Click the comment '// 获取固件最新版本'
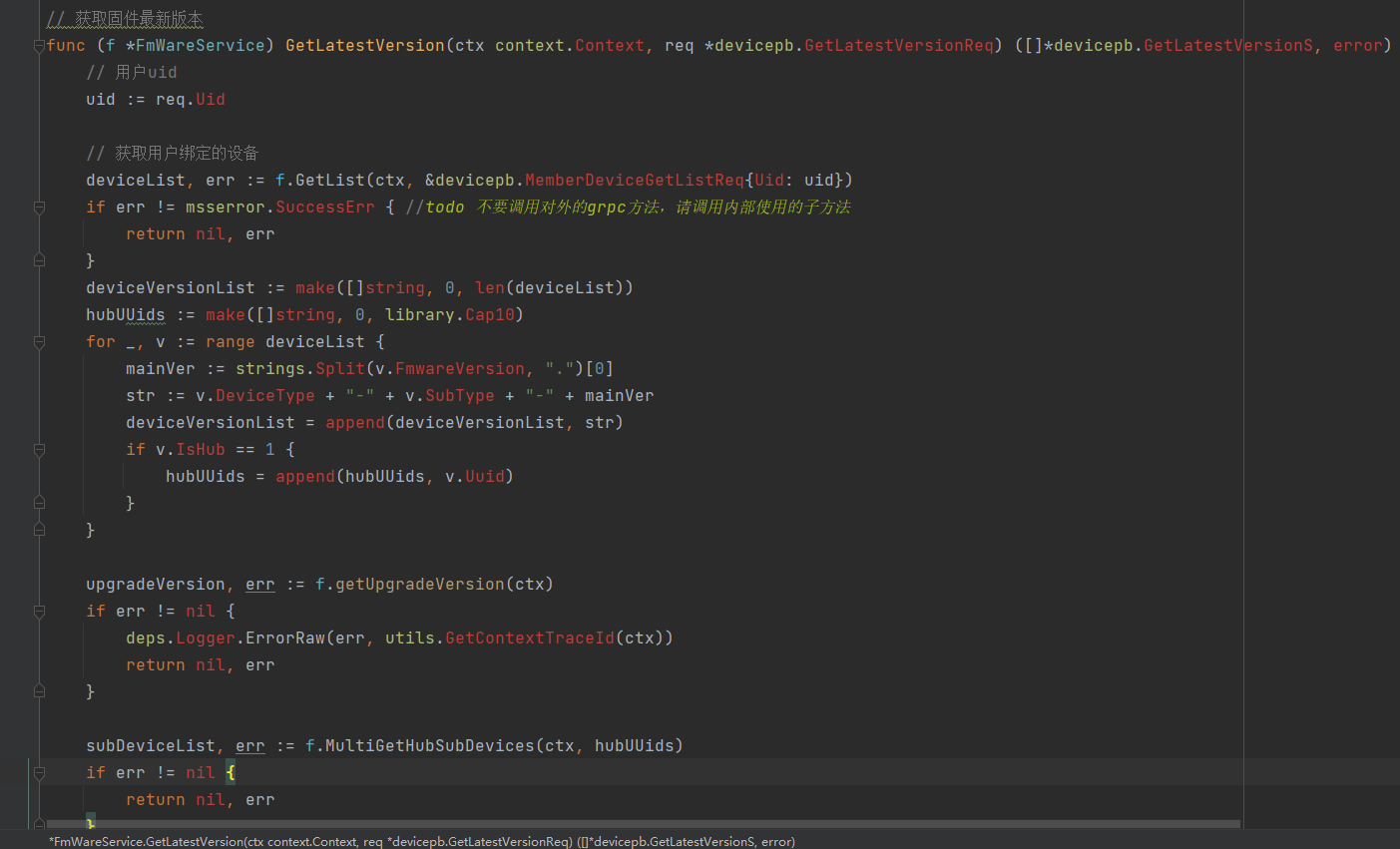 (x=125, y=19)
